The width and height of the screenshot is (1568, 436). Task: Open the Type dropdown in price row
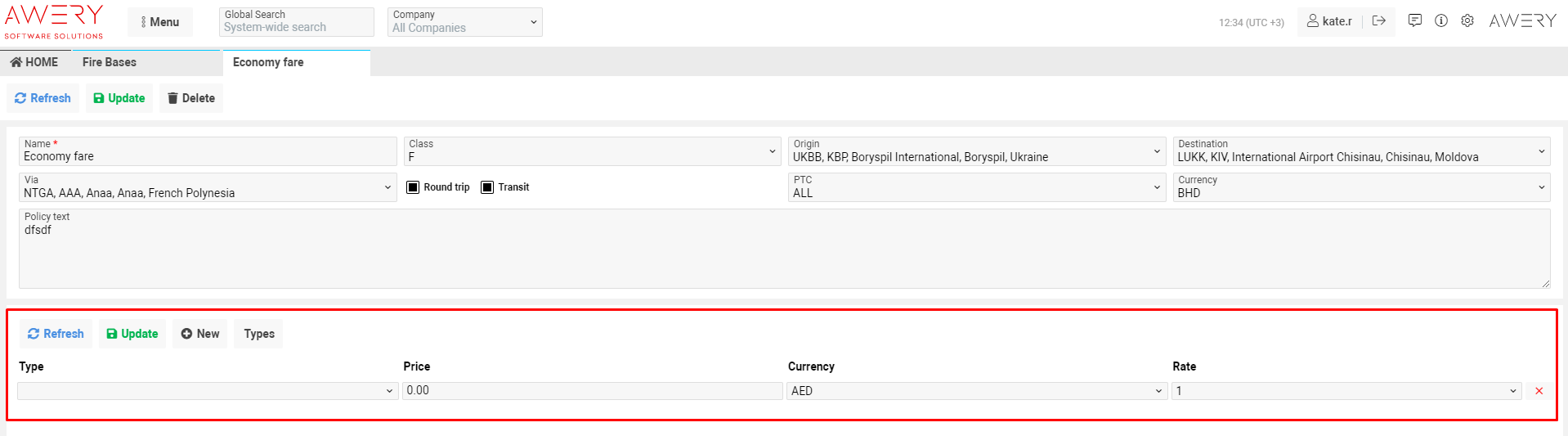tap(207, 391)
